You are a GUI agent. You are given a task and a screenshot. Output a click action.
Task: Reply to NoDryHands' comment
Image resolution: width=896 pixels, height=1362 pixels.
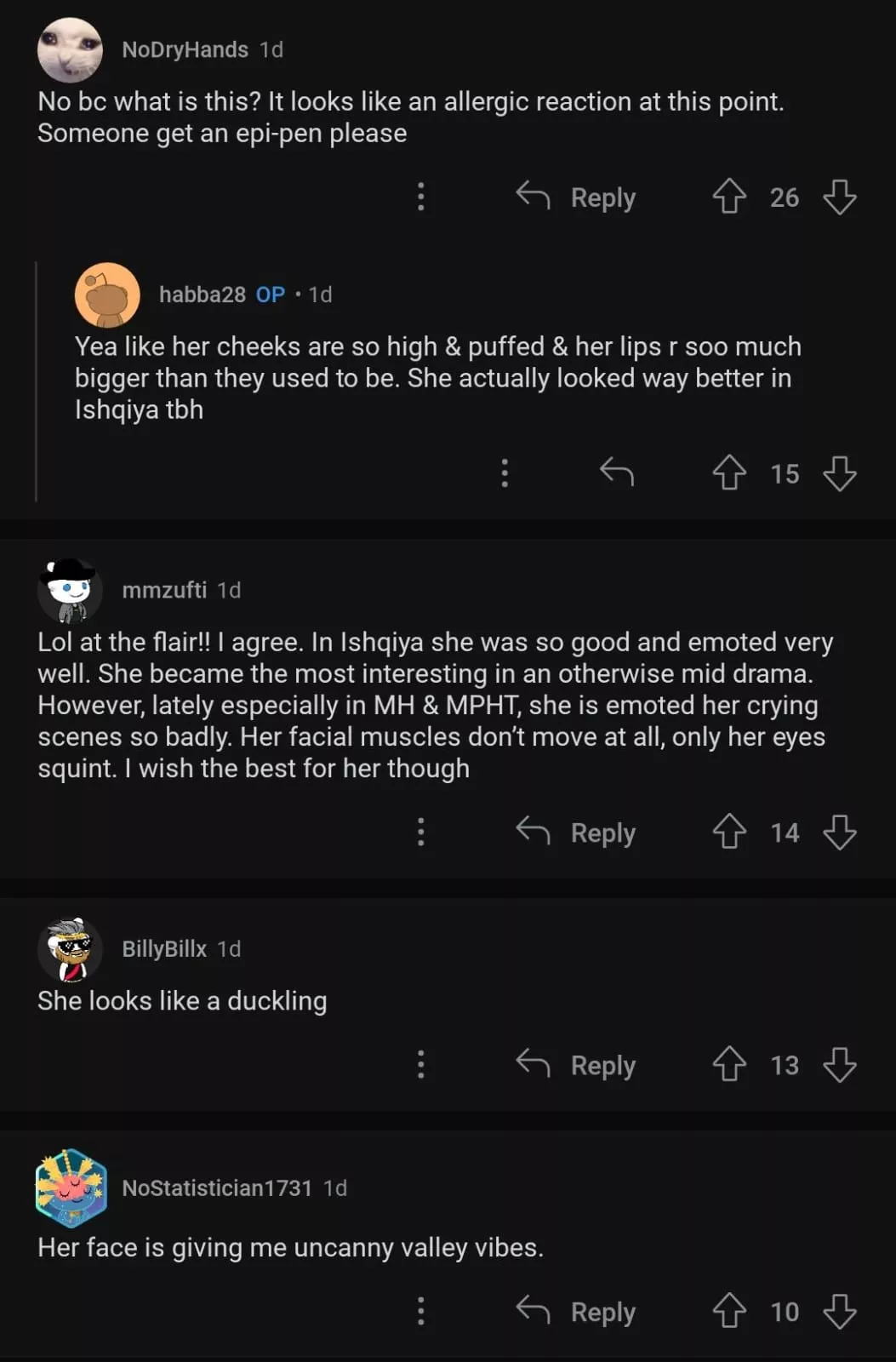[x=577, y=197]
